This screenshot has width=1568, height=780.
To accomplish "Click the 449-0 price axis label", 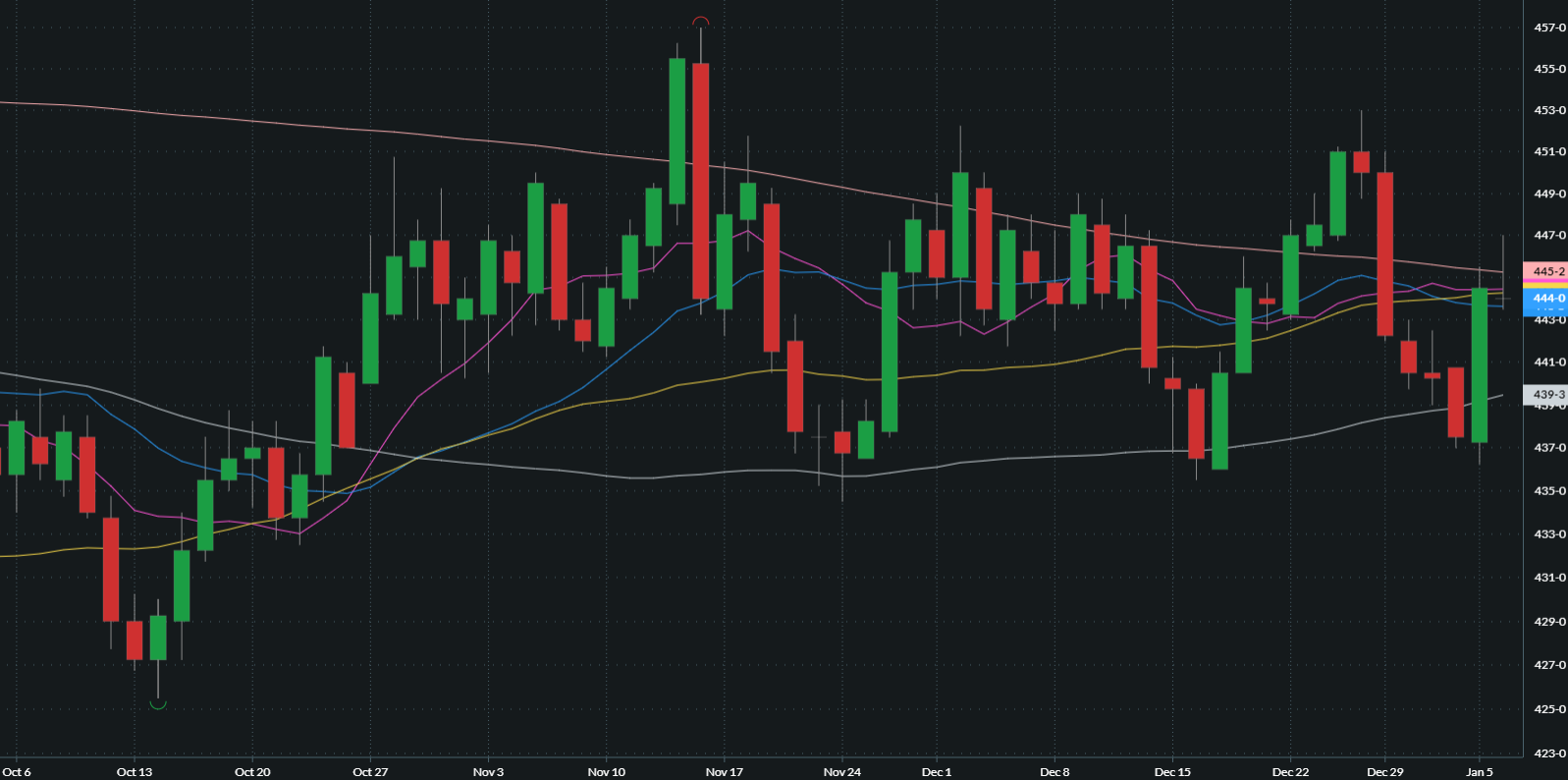I will (1550, 194).
